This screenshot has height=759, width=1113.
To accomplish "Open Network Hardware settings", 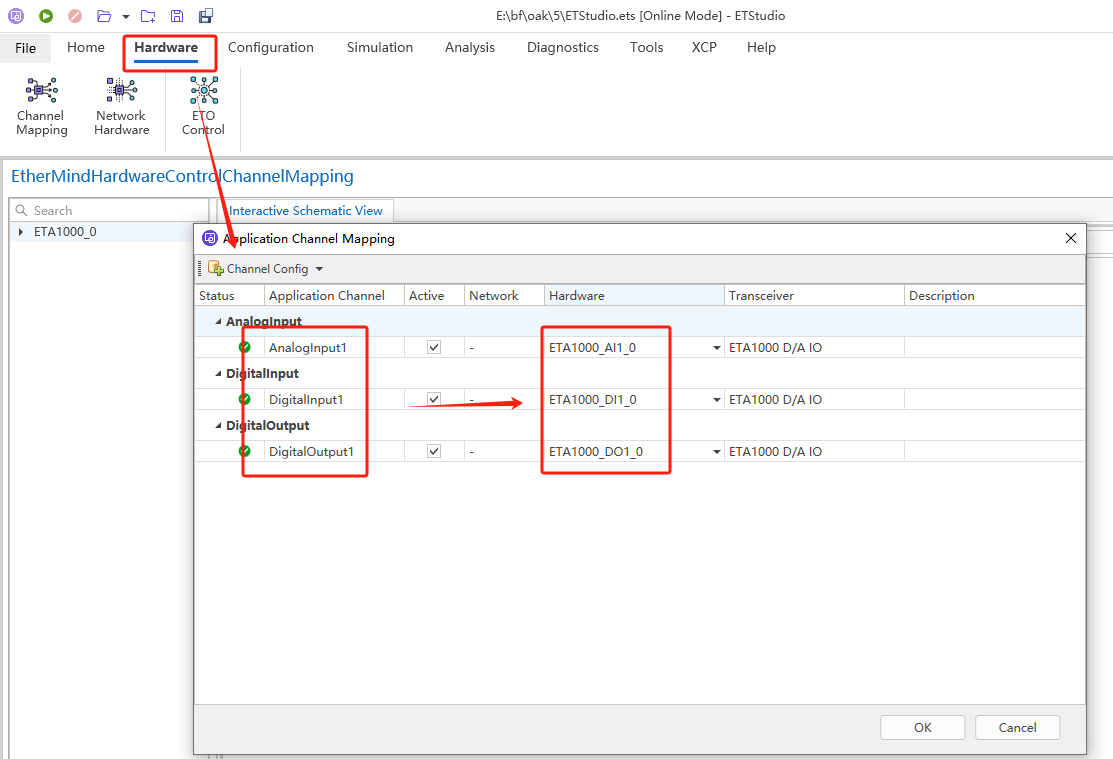I will (122, 106).
